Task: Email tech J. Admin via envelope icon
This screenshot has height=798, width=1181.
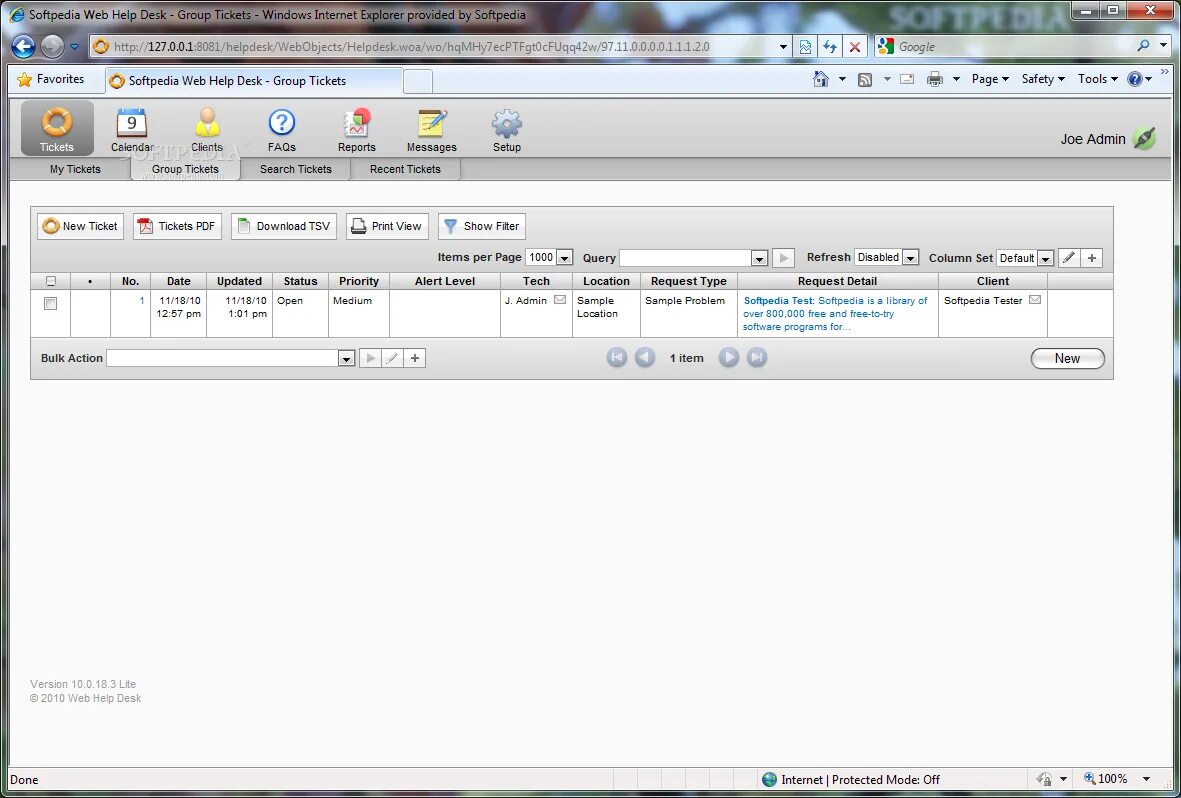Action: [x=560, y=300]
